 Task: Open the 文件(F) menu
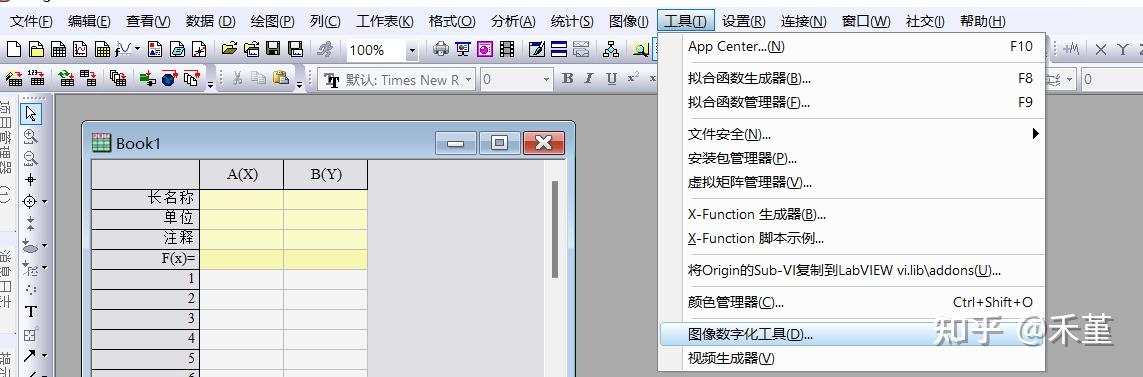click(31, 22)
